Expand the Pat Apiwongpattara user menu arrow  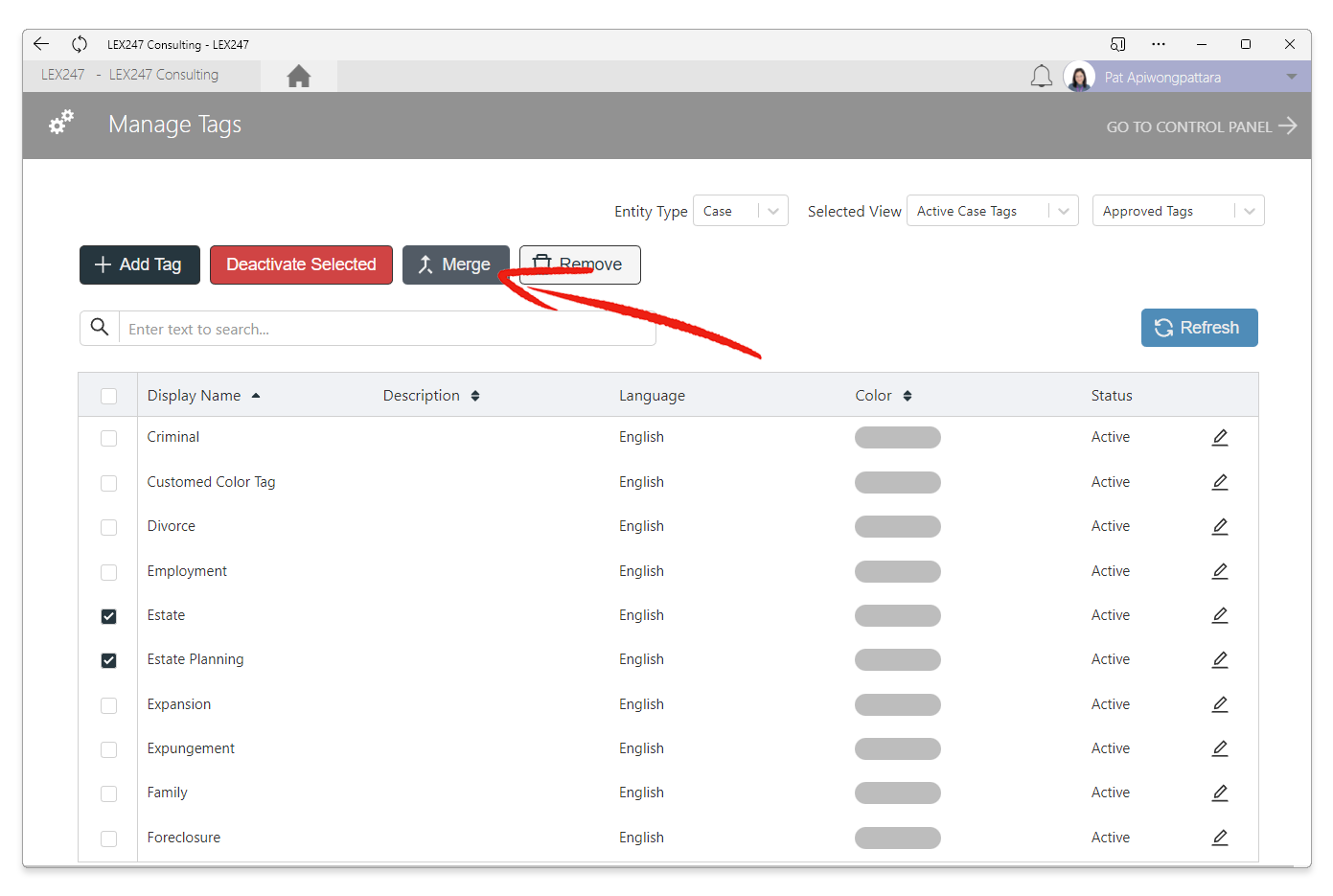point(1291,77)
